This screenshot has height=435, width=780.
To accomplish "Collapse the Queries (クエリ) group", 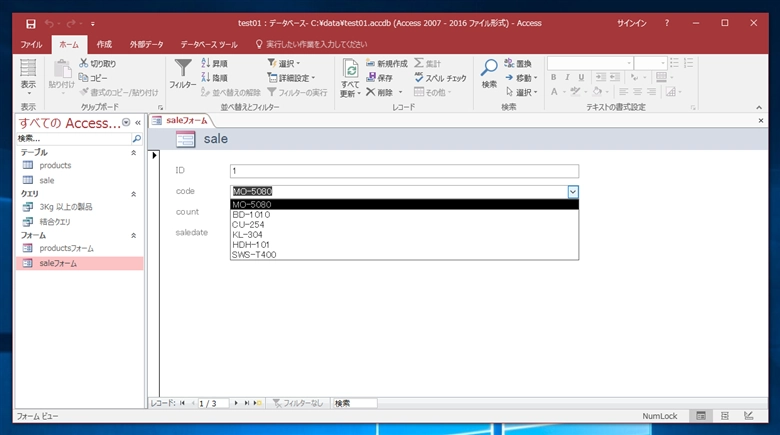I will pyautogui.click(x=133, y=194).
